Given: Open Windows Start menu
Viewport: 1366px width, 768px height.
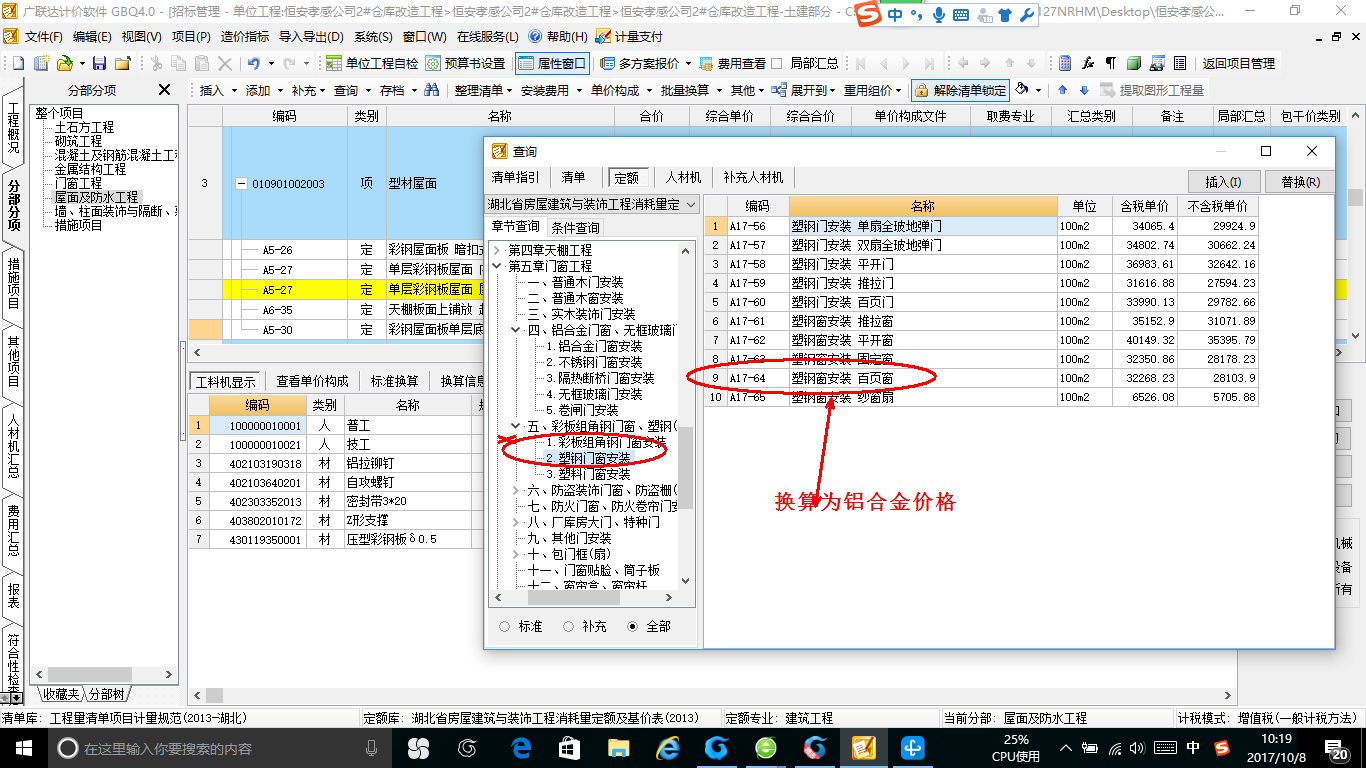Looking at the screenshot, I should (x=24, y=748).
